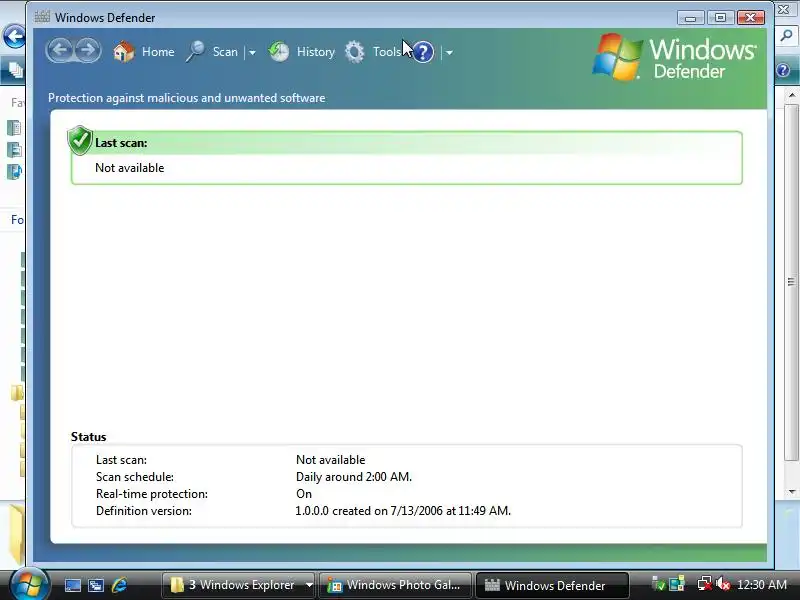This screenshot has width=800, height=600.
Task: Start a scan via Scan label
Action: 225,52
